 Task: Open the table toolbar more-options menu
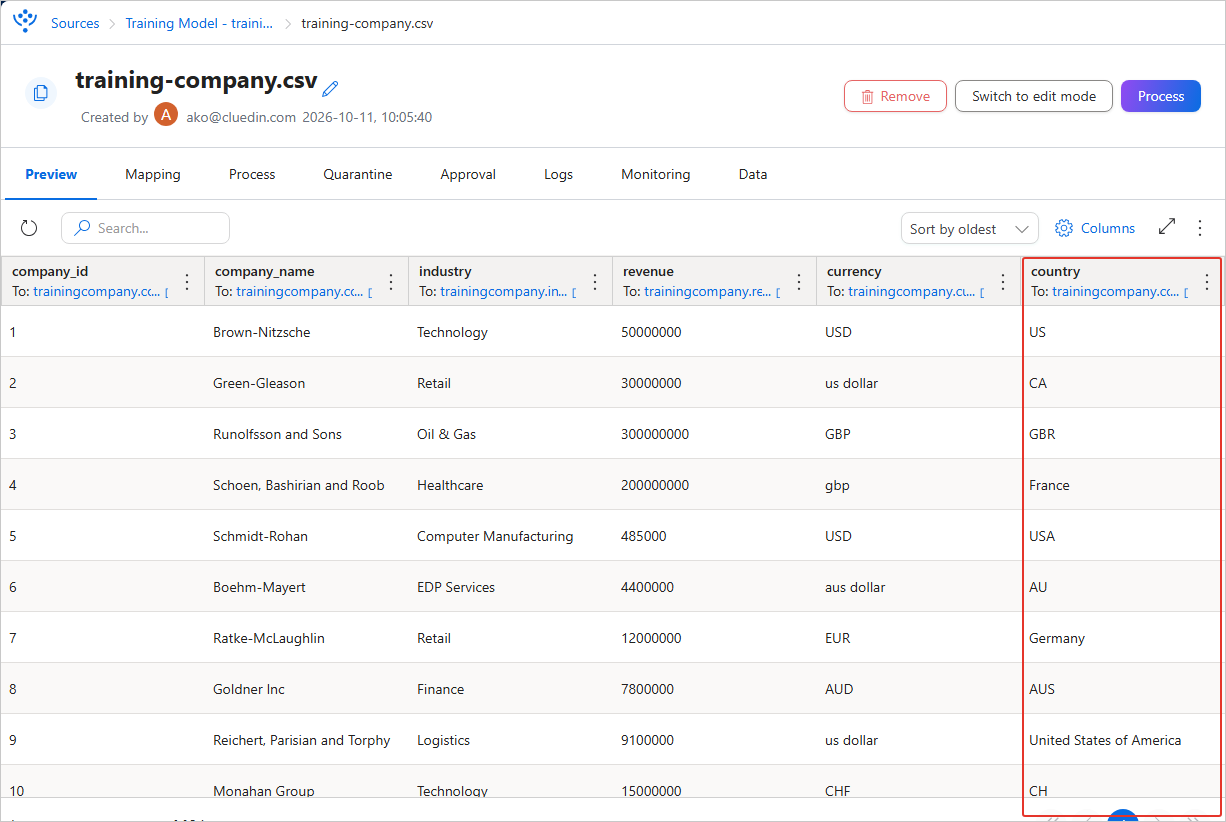click(1200, 228)
